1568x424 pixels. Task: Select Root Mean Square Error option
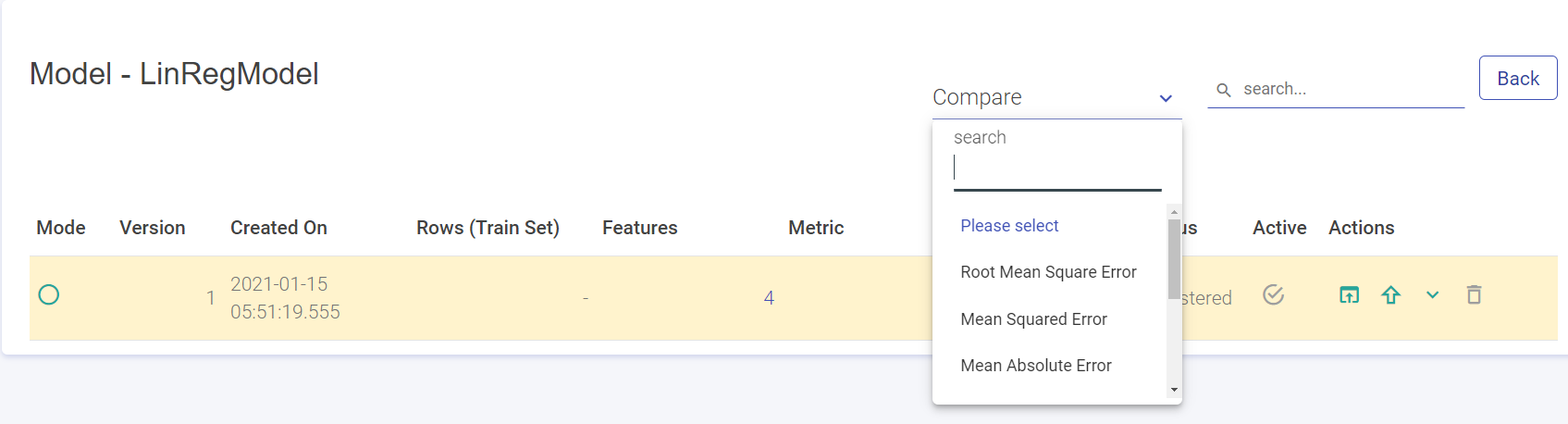1048,272
